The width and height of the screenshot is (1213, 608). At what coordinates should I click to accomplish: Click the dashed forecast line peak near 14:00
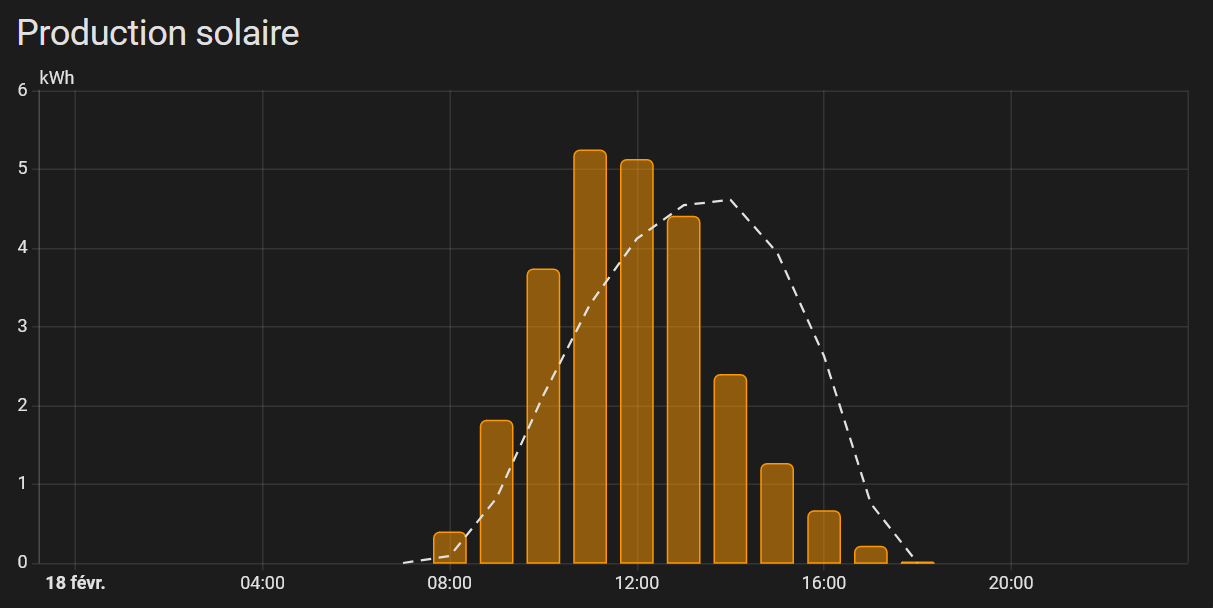click(x=730, y=200)
